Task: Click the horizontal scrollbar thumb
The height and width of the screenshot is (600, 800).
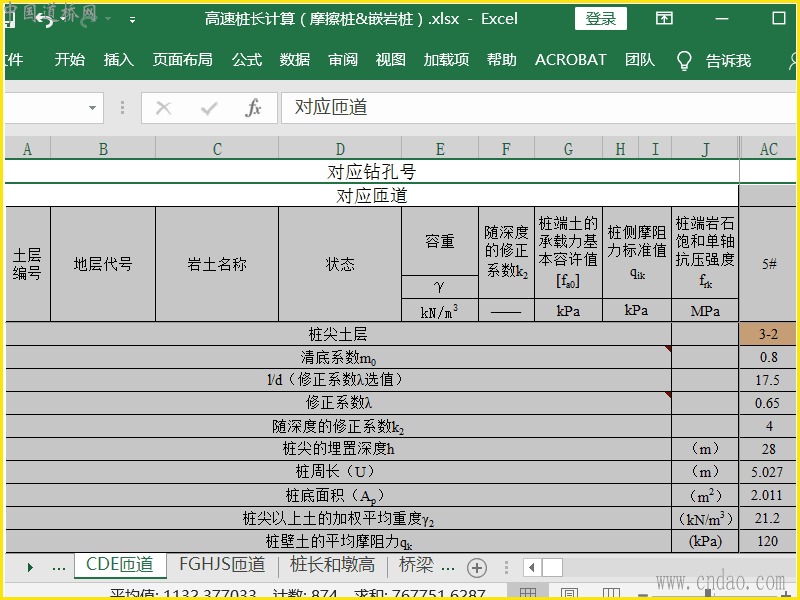Action: (x=552, y=567)
